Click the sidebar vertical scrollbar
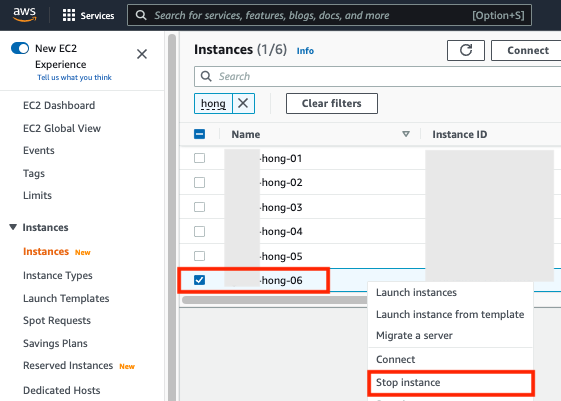Viewport: 561px width, 401px height. 172,217
